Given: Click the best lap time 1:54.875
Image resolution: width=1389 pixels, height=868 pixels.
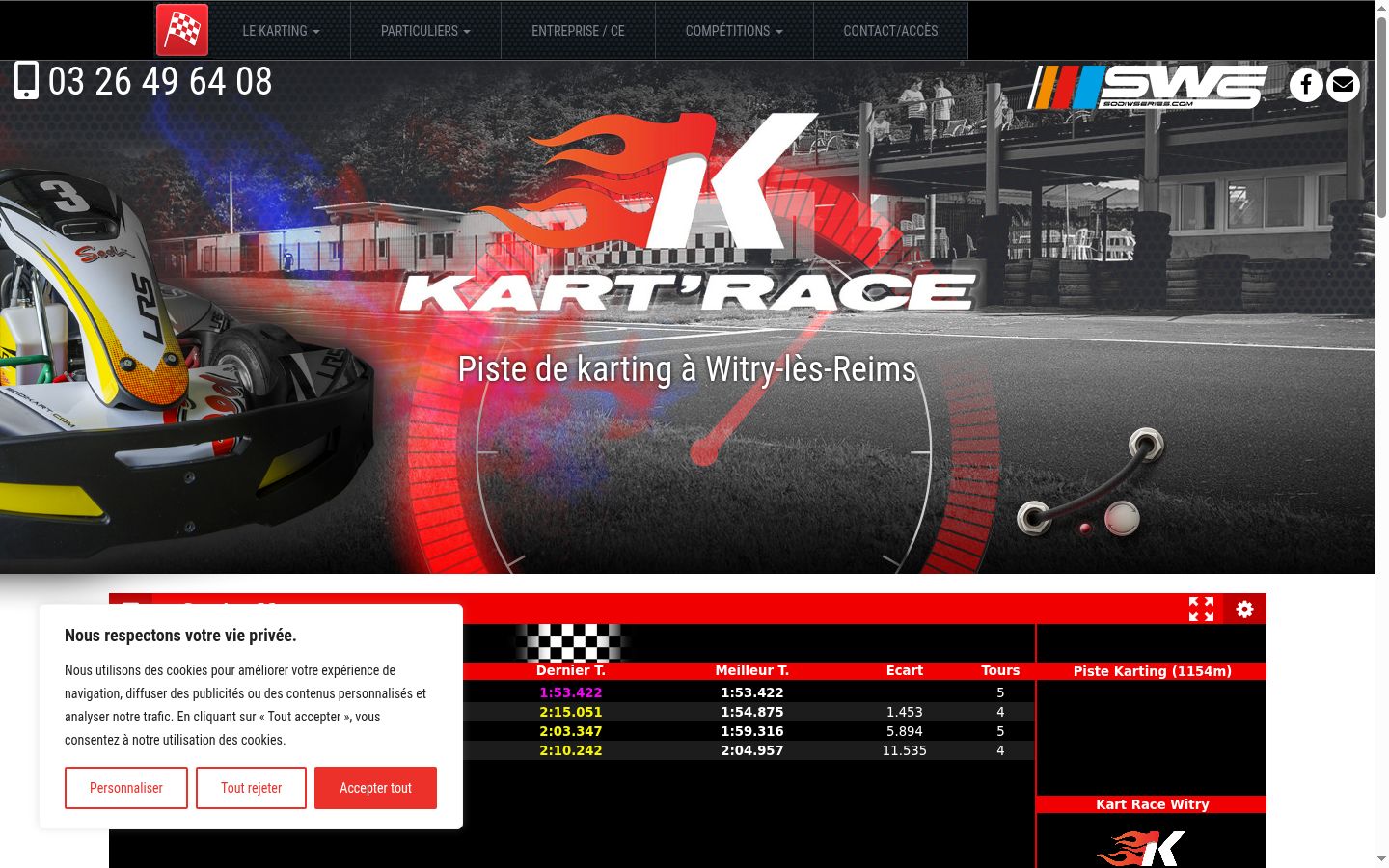Looking at the screenshot, I should click(x=752, y=712).
